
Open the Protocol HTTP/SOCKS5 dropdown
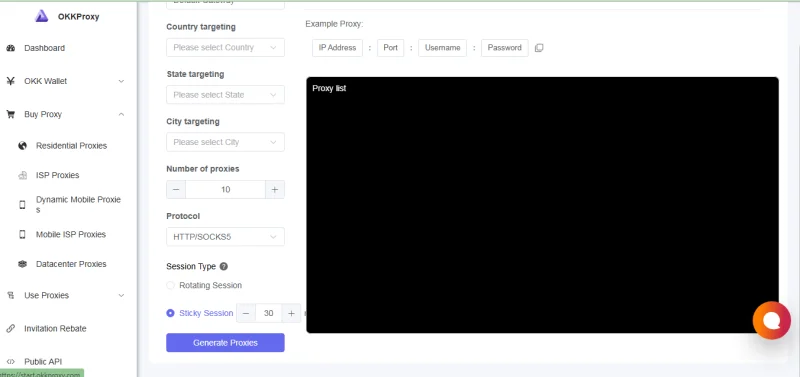[226, 237]
